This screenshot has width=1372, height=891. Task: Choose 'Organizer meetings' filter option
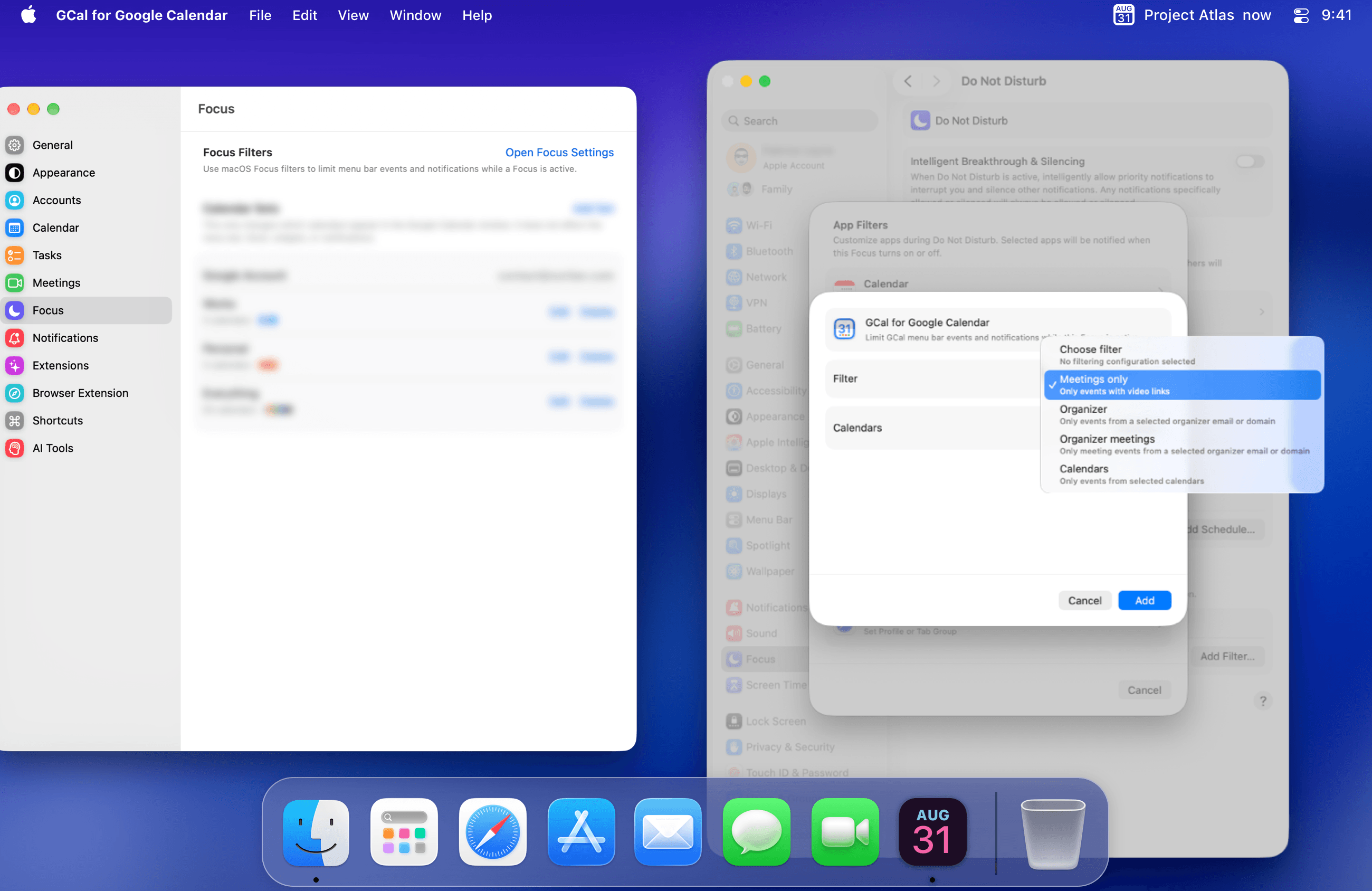(1182, 444)
